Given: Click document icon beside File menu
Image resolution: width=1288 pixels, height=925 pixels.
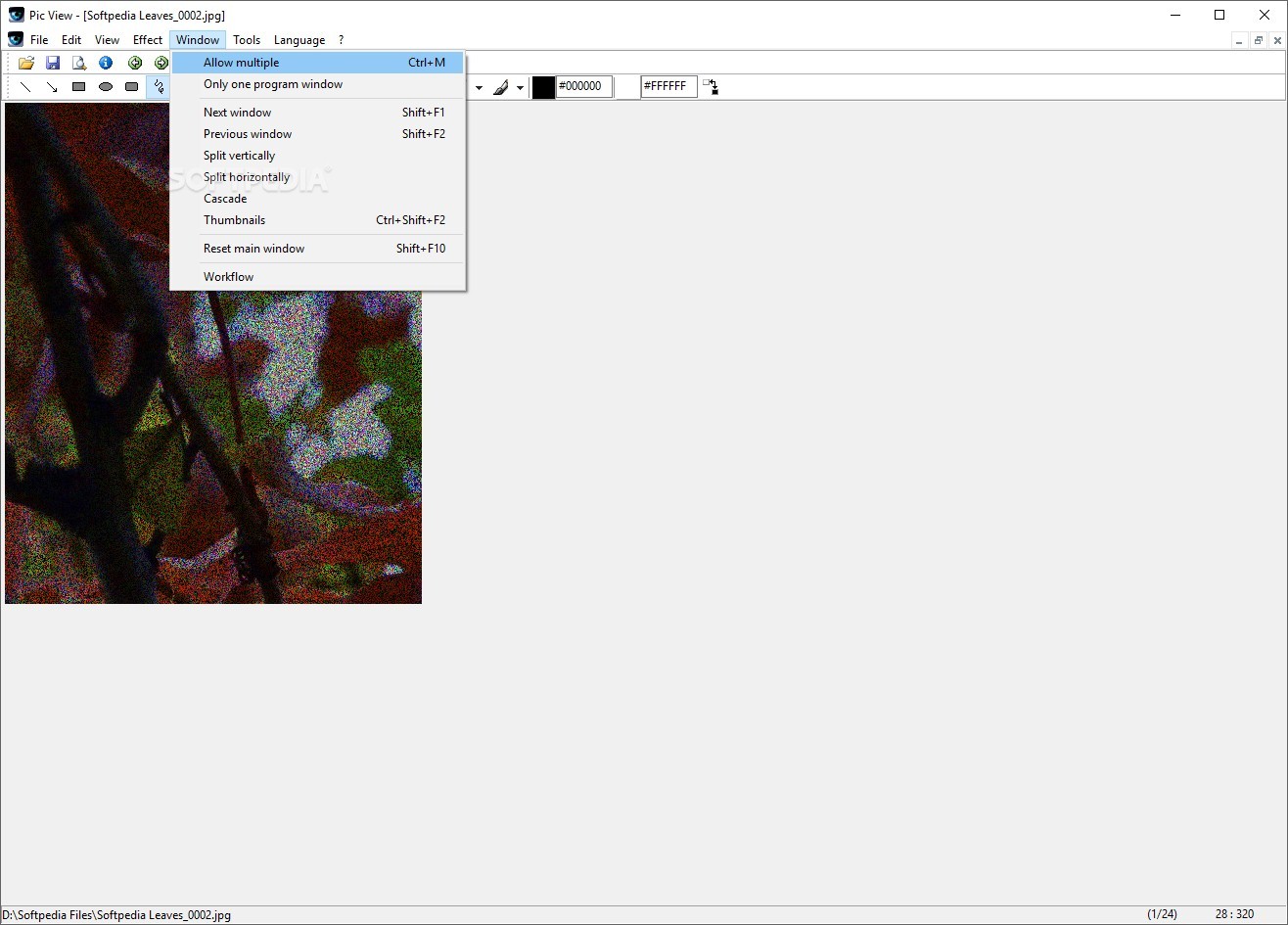Looking at the screenshot, I should [16, 40].
